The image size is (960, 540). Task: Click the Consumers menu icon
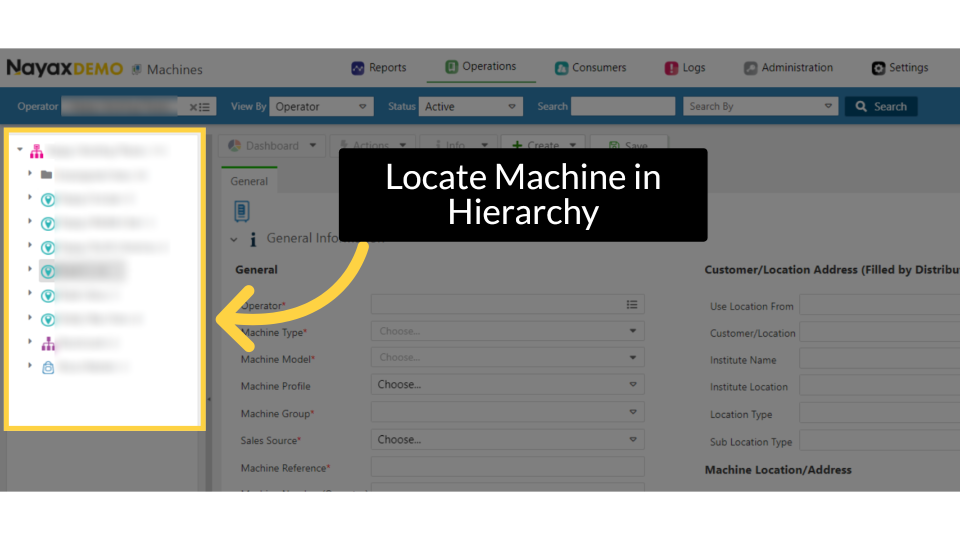[x=561, y=68]
